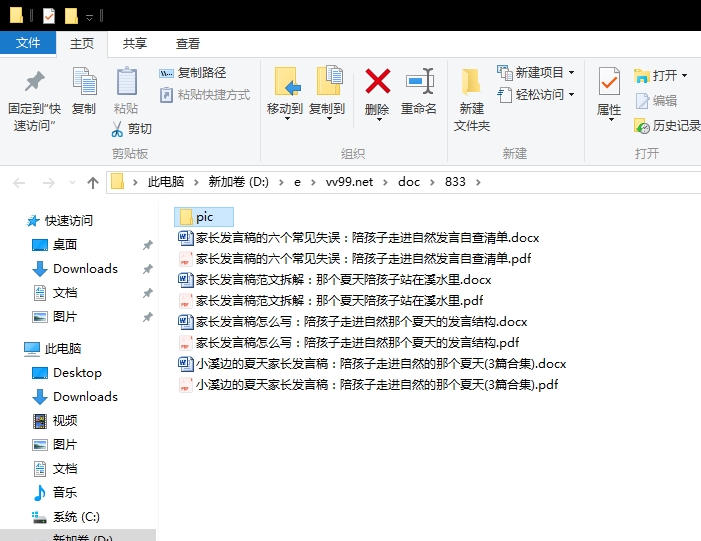701x541 pixels.
Task: Click the Forward navigation arrow
Action: pos(48,182)
